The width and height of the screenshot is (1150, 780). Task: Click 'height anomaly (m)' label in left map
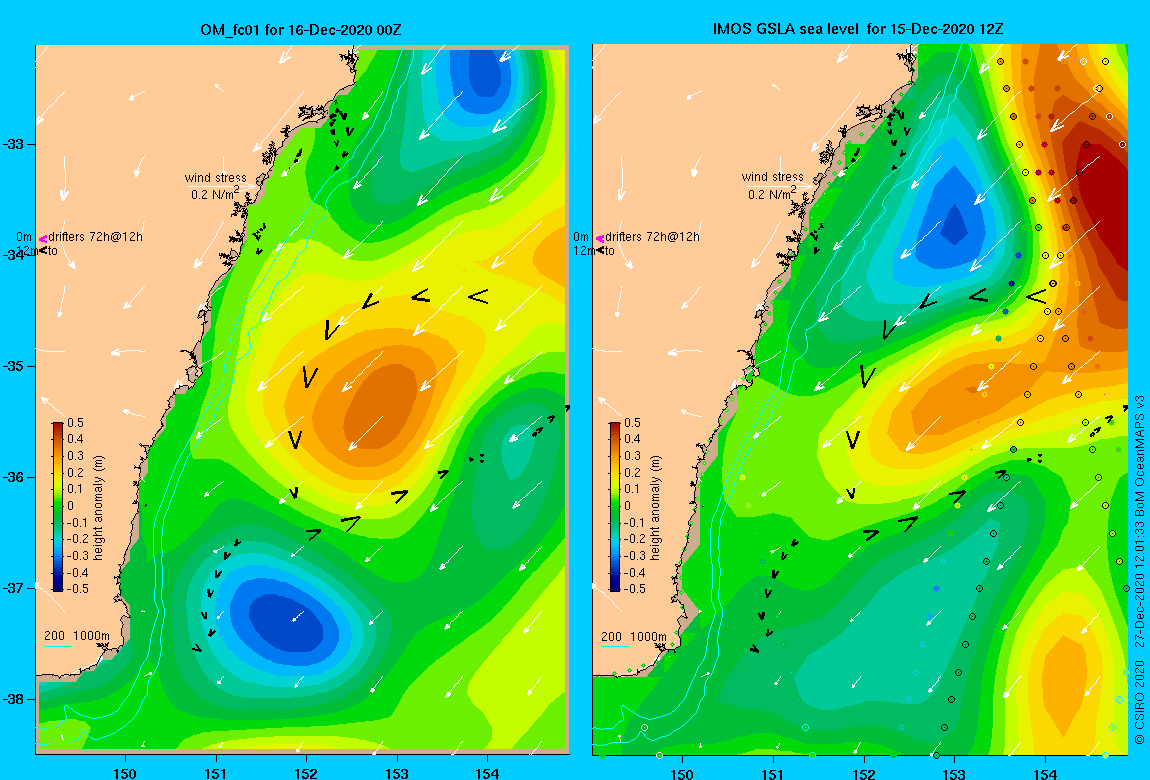pyautogui.click(x=99, y=507)
